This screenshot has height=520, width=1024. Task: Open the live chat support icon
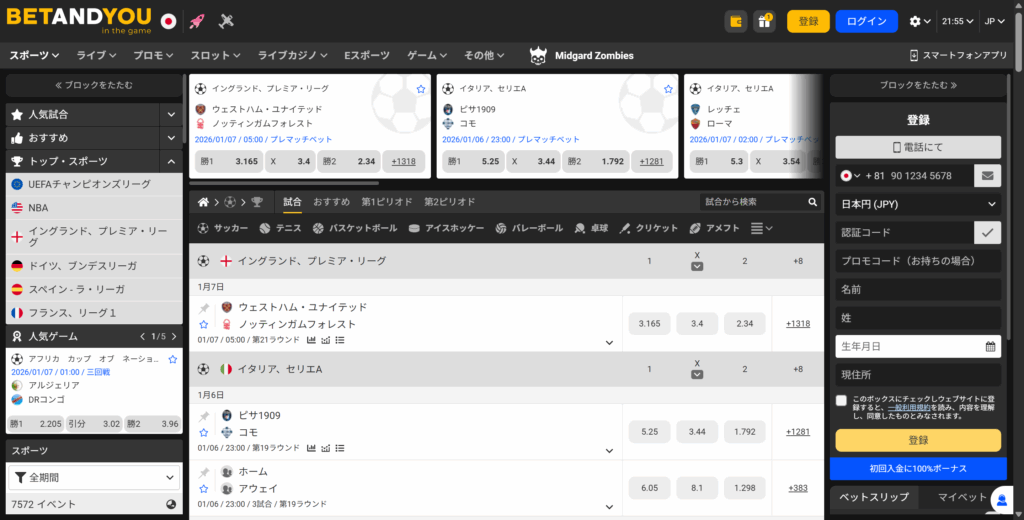1002,500
